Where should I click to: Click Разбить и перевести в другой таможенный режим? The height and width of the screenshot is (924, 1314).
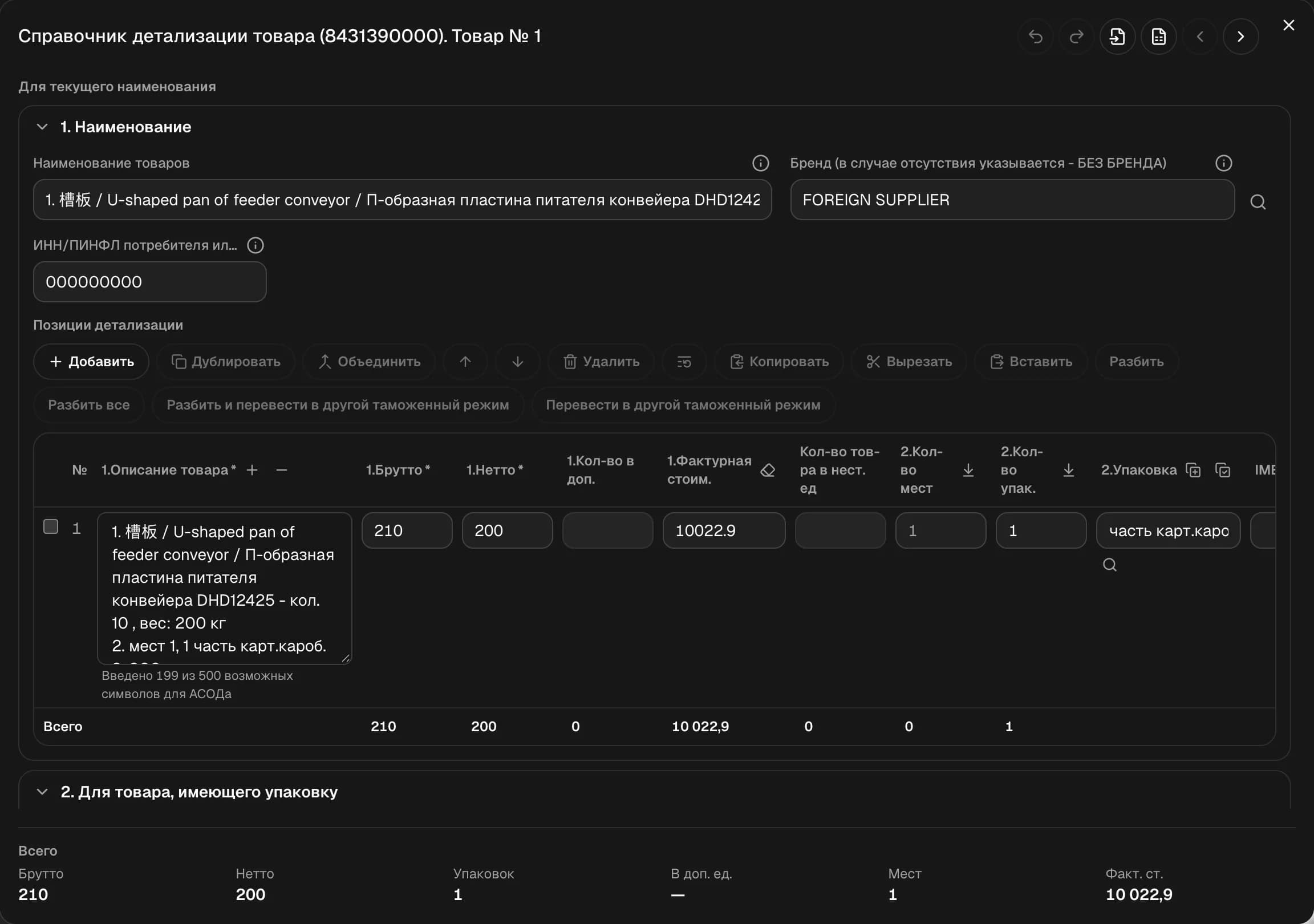tap(338, 405)
